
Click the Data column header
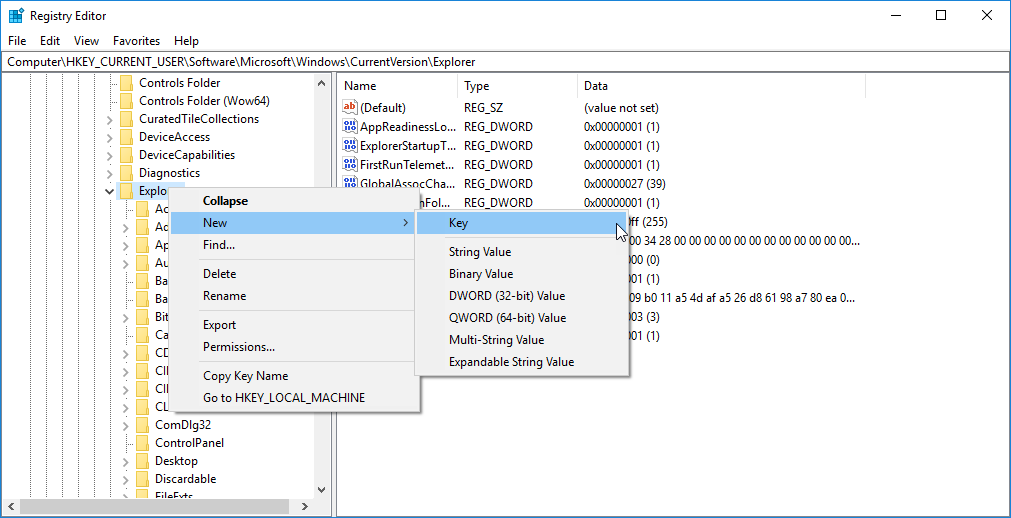click(x=721, y=86)
